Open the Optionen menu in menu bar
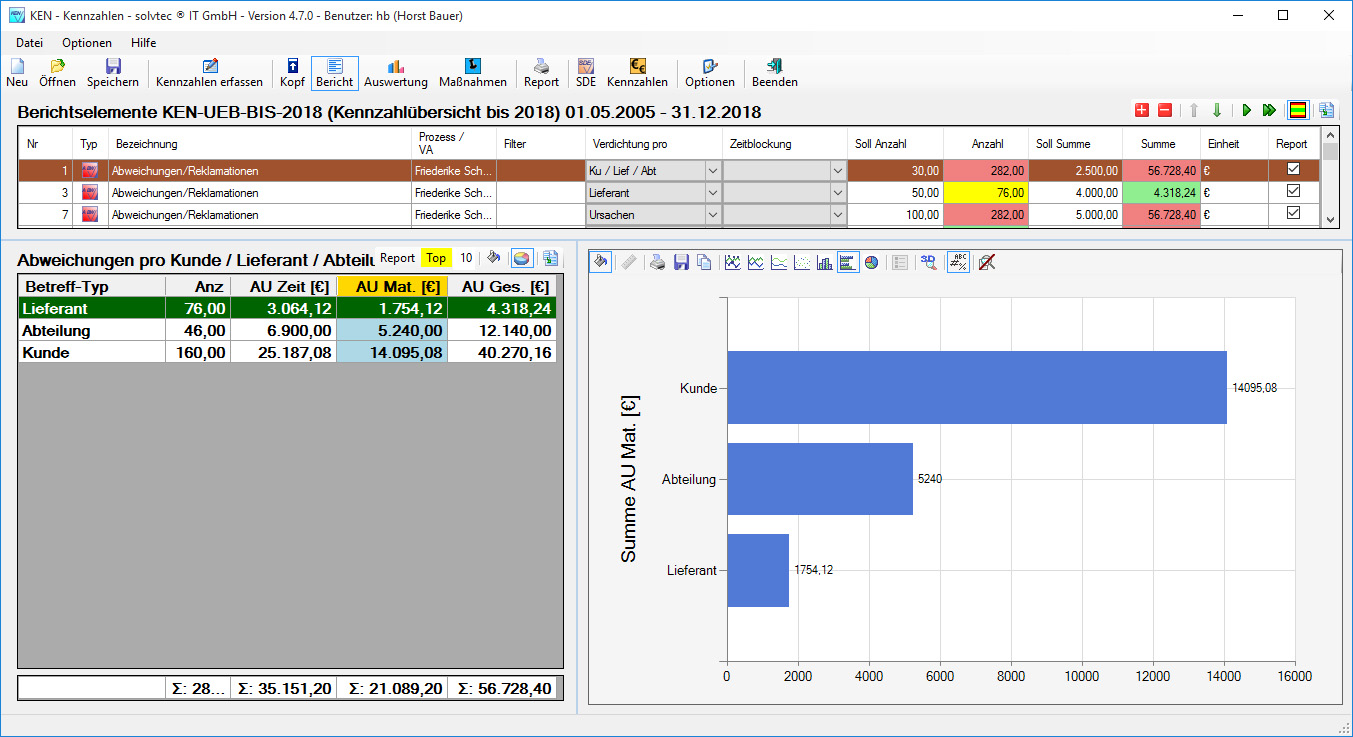The height and width of the screenshot is (737, 1353). (x=86, y=43)
